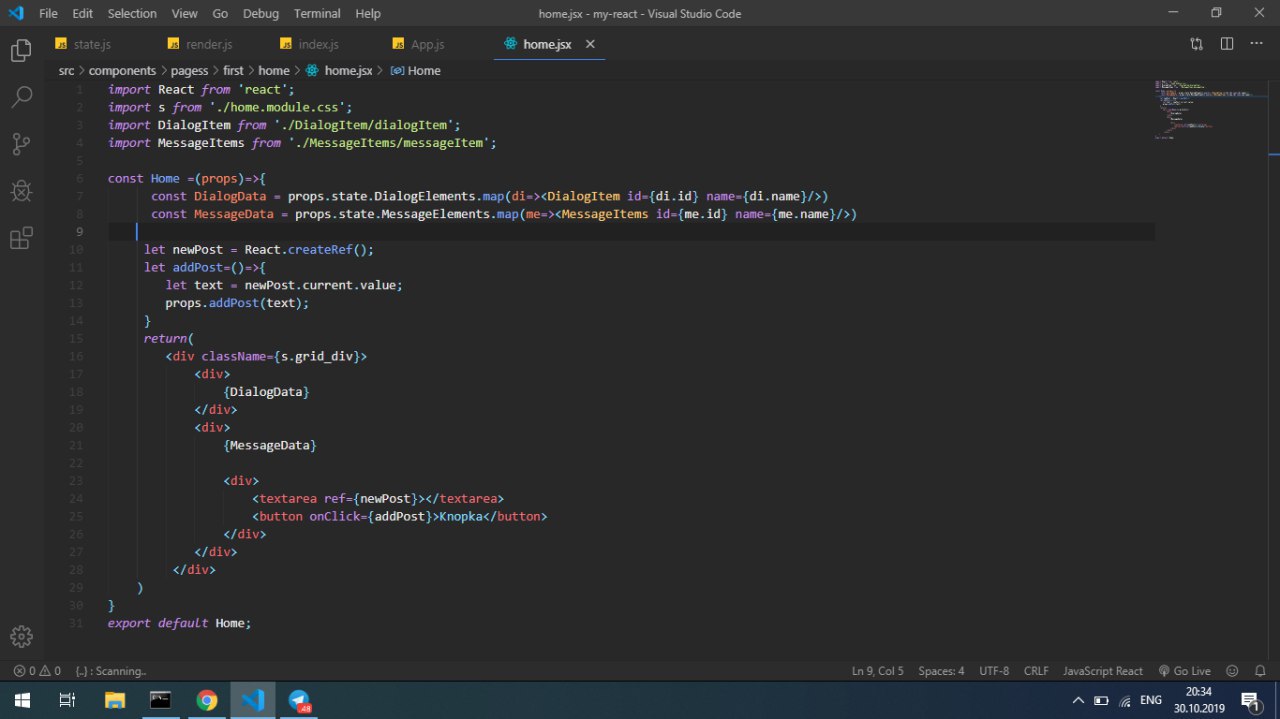Open the Debug view icon
This screenshot has width=1280, height=719.
tap(21, 190)
